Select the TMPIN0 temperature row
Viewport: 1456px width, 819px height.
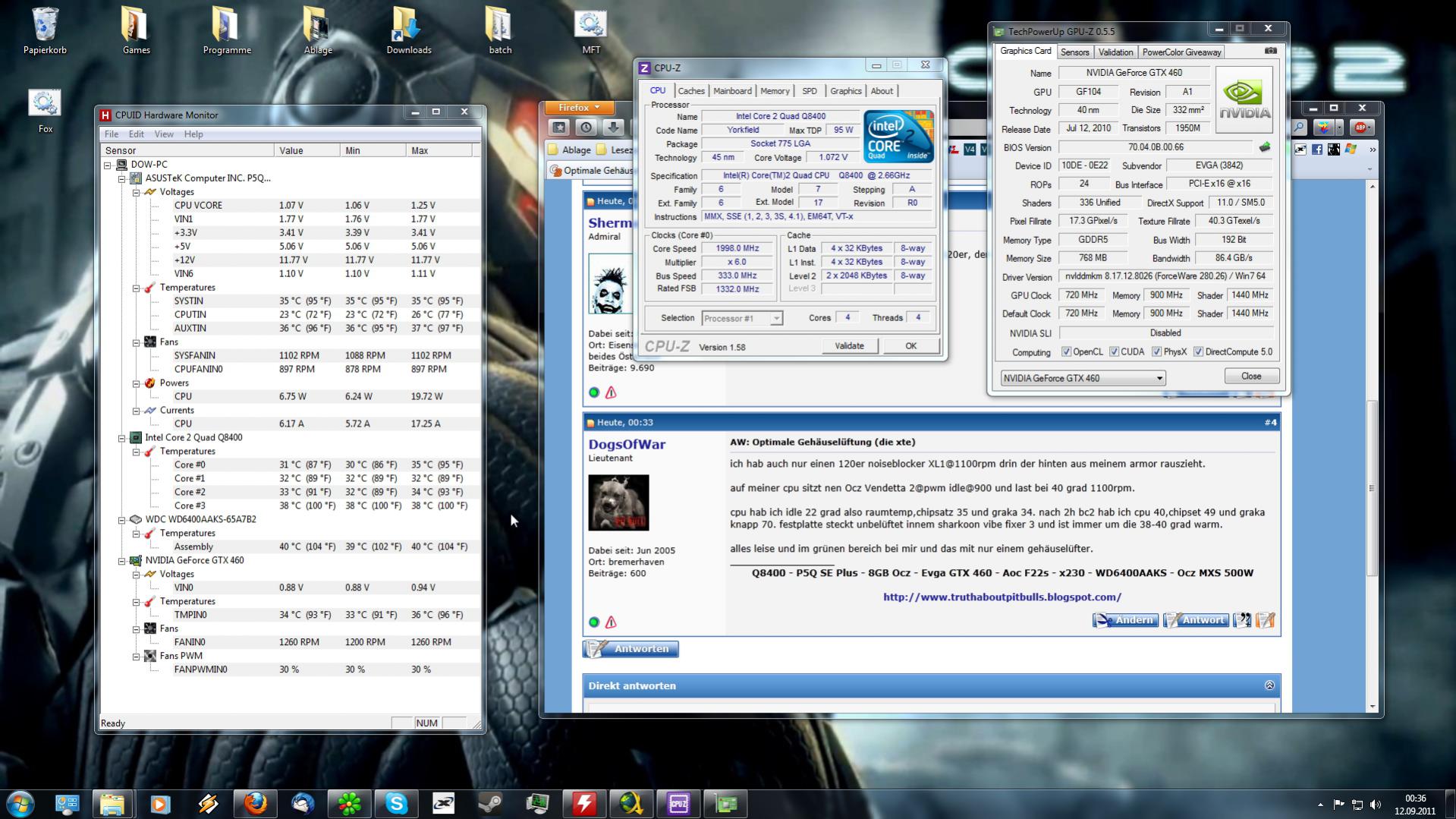tap(290, 615)
